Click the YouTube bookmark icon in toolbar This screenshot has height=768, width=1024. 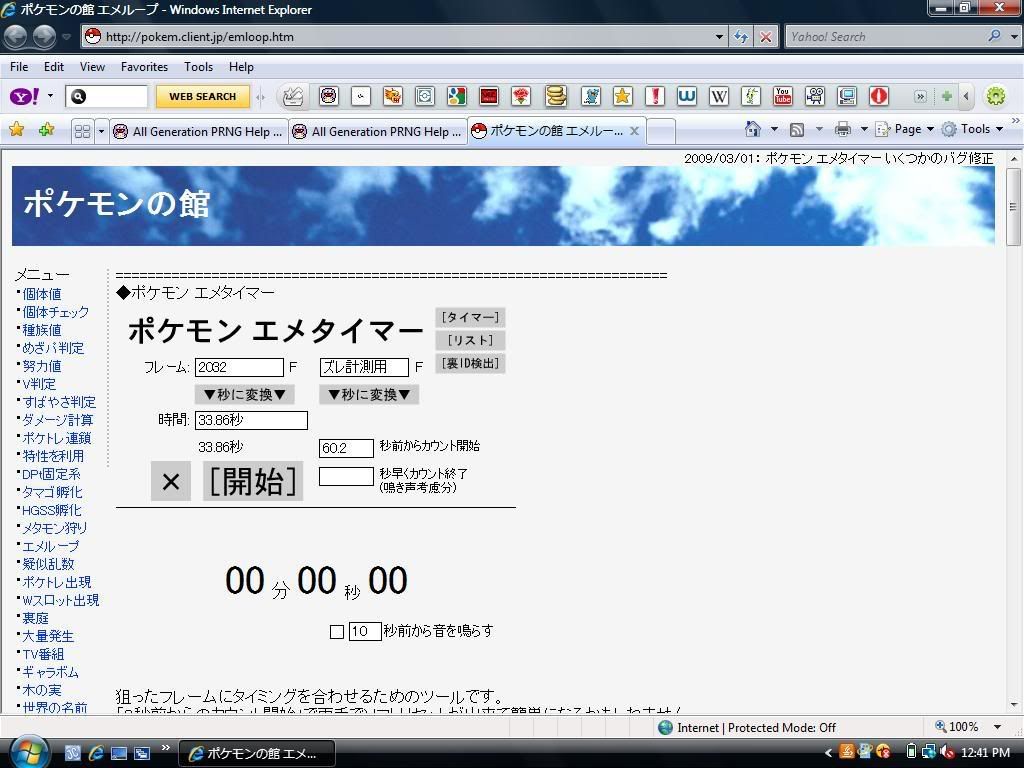click(x=782, y=96)
